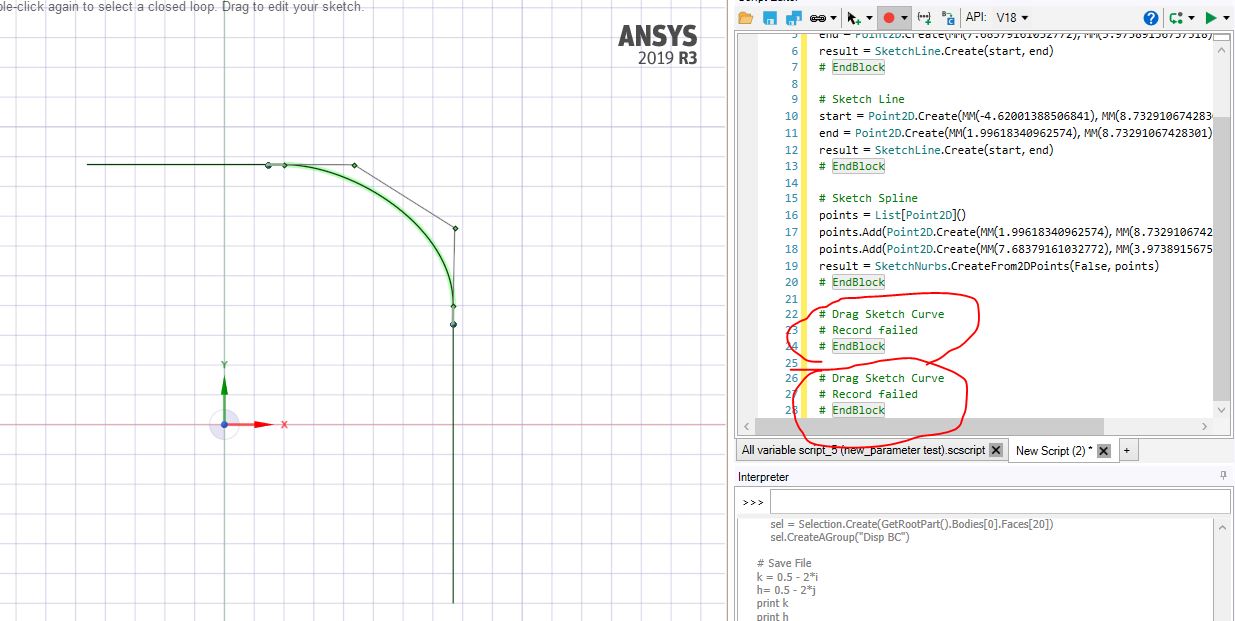Click the chain link icon
This screenshot has height=621, width=1235.
[x=817, y=17]
